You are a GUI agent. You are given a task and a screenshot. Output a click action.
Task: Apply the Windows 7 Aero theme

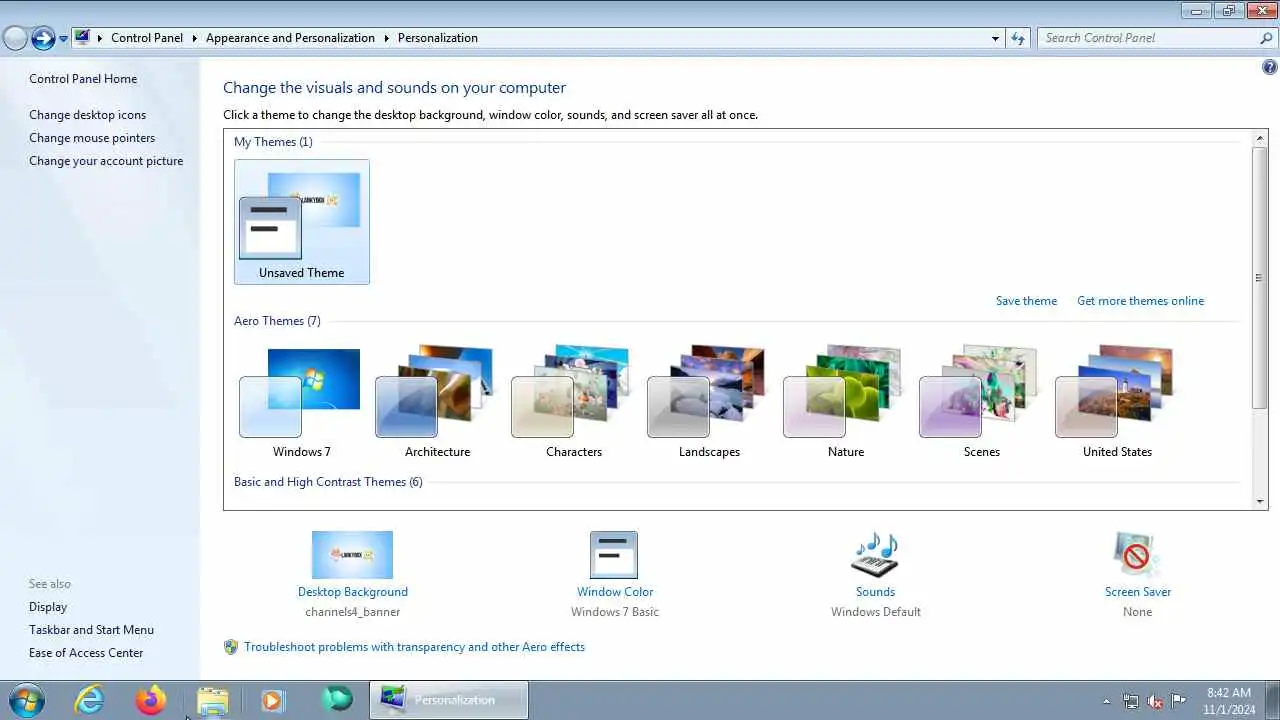tap(301, 401)
